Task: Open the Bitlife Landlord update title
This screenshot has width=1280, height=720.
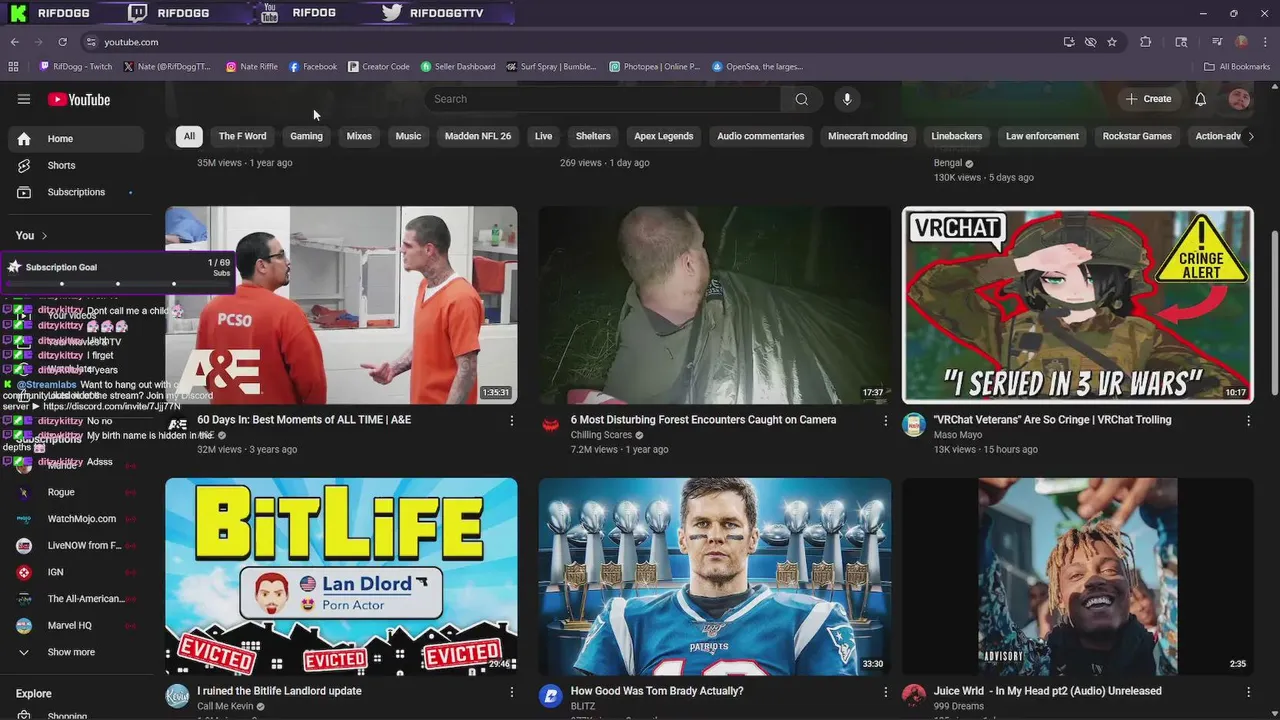Action: click(279, 691)
